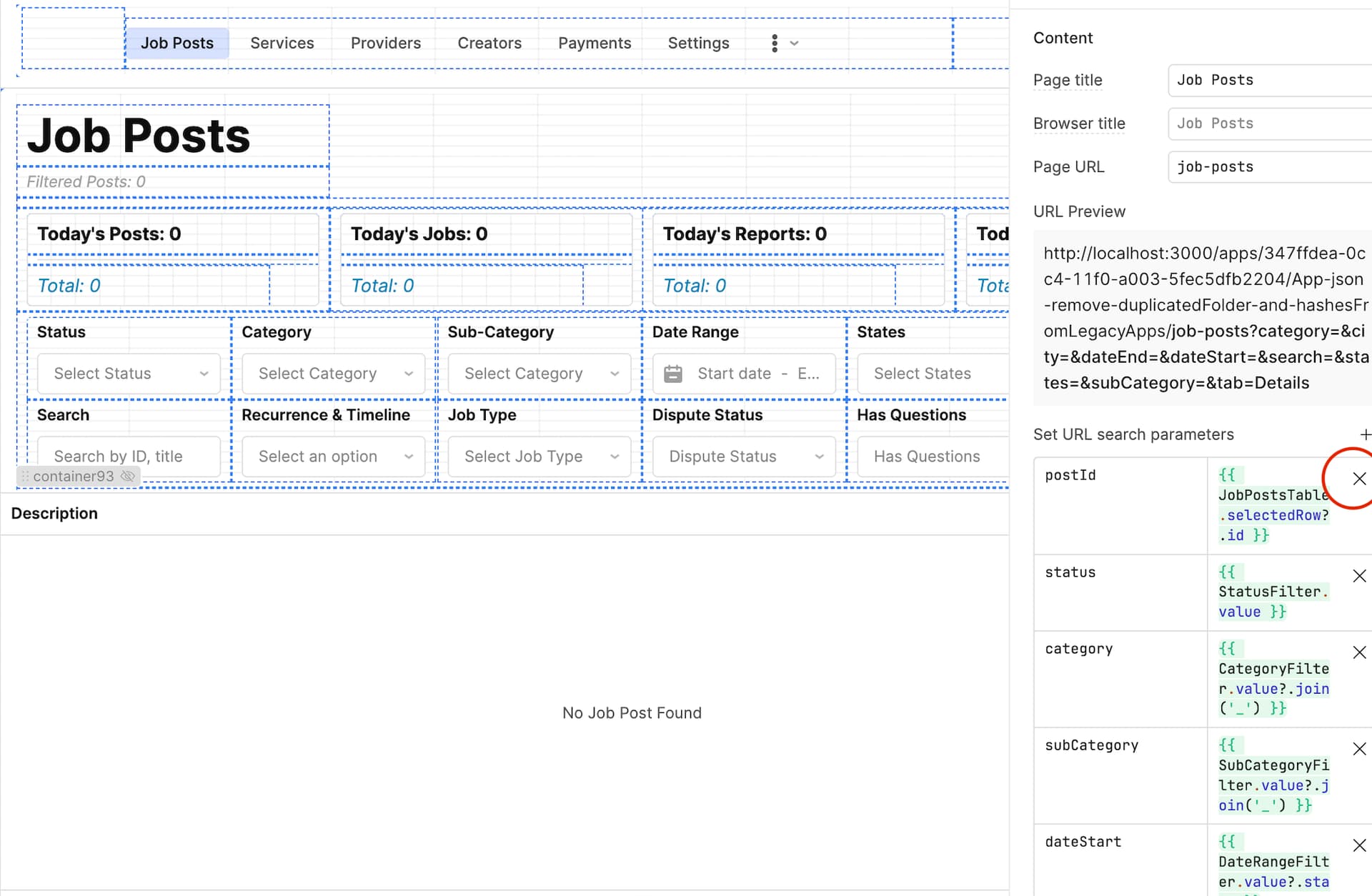
Task: Go to the Settings tab
Action: (x=697, y=44)
